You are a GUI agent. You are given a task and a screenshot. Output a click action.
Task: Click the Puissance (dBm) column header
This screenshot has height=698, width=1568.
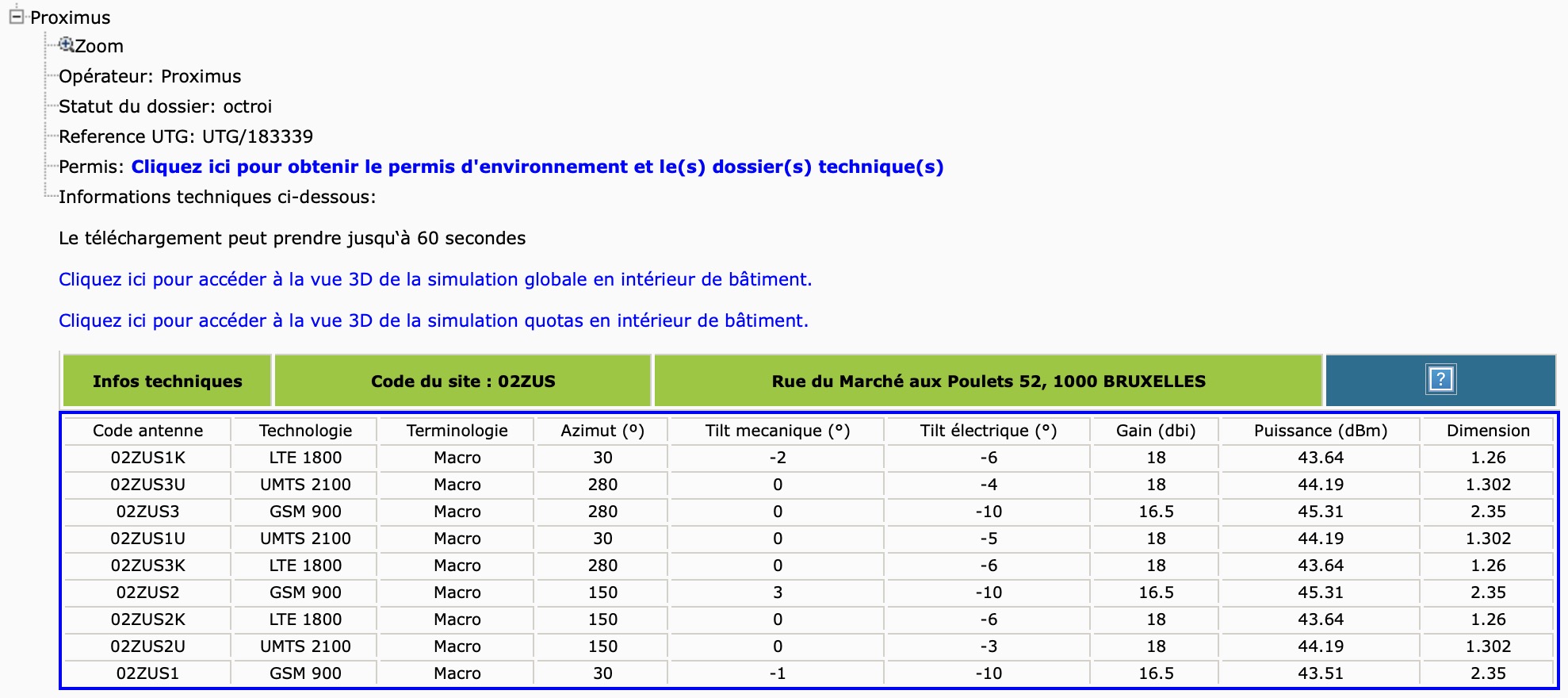click(x=1321, y=431)
